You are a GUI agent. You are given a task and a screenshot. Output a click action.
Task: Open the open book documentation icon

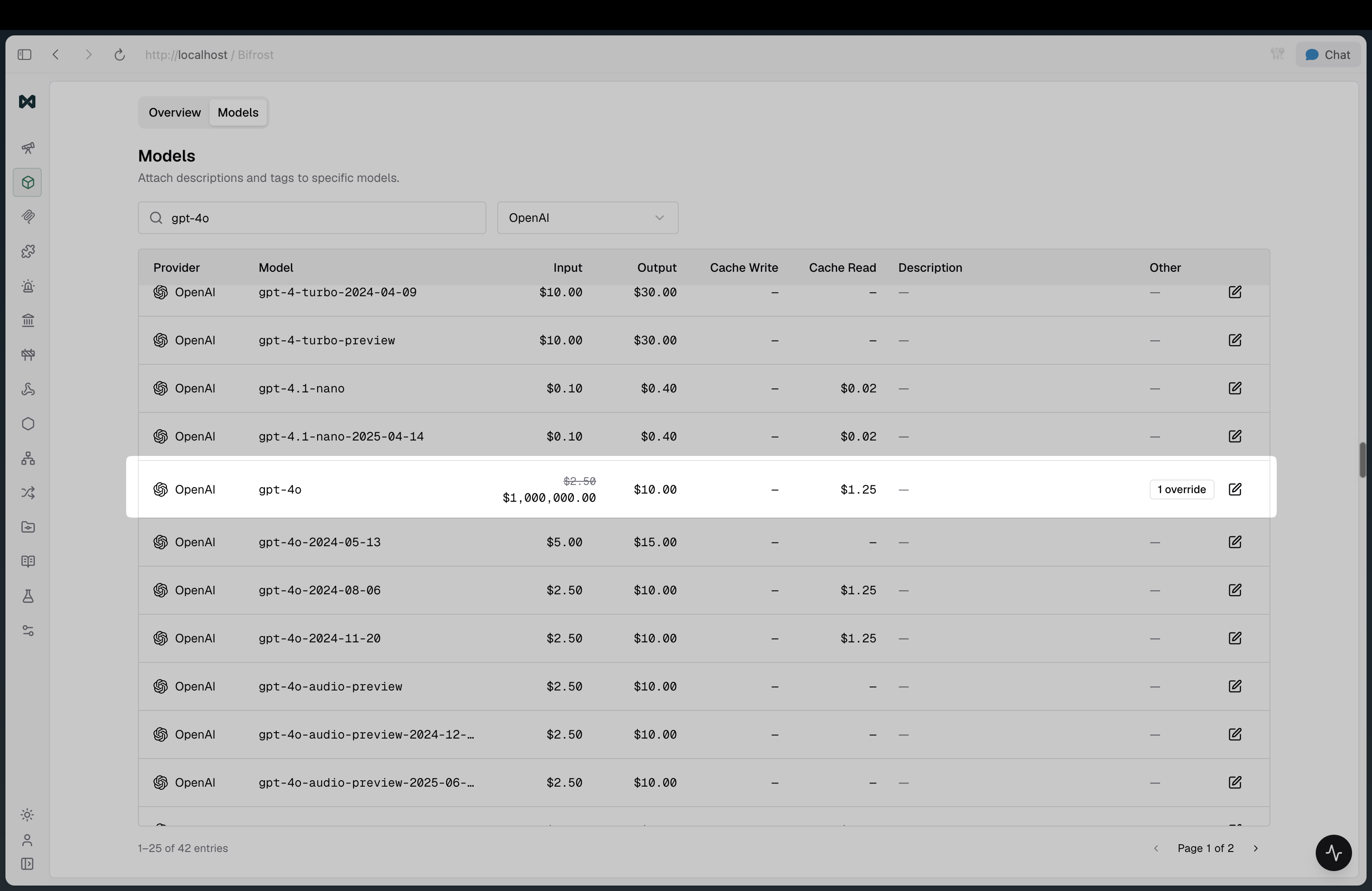[28, 561]
